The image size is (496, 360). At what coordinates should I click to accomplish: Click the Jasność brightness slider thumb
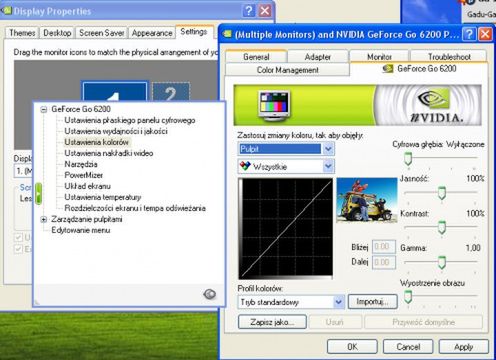point(442,193)
